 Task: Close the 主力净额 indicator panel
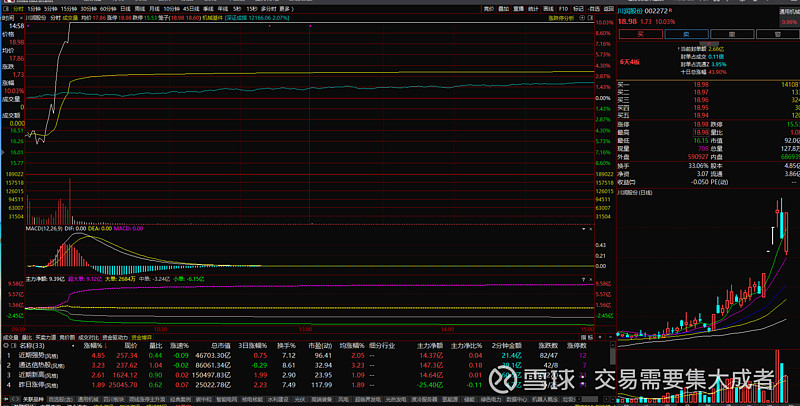click(x=591, y=280)
